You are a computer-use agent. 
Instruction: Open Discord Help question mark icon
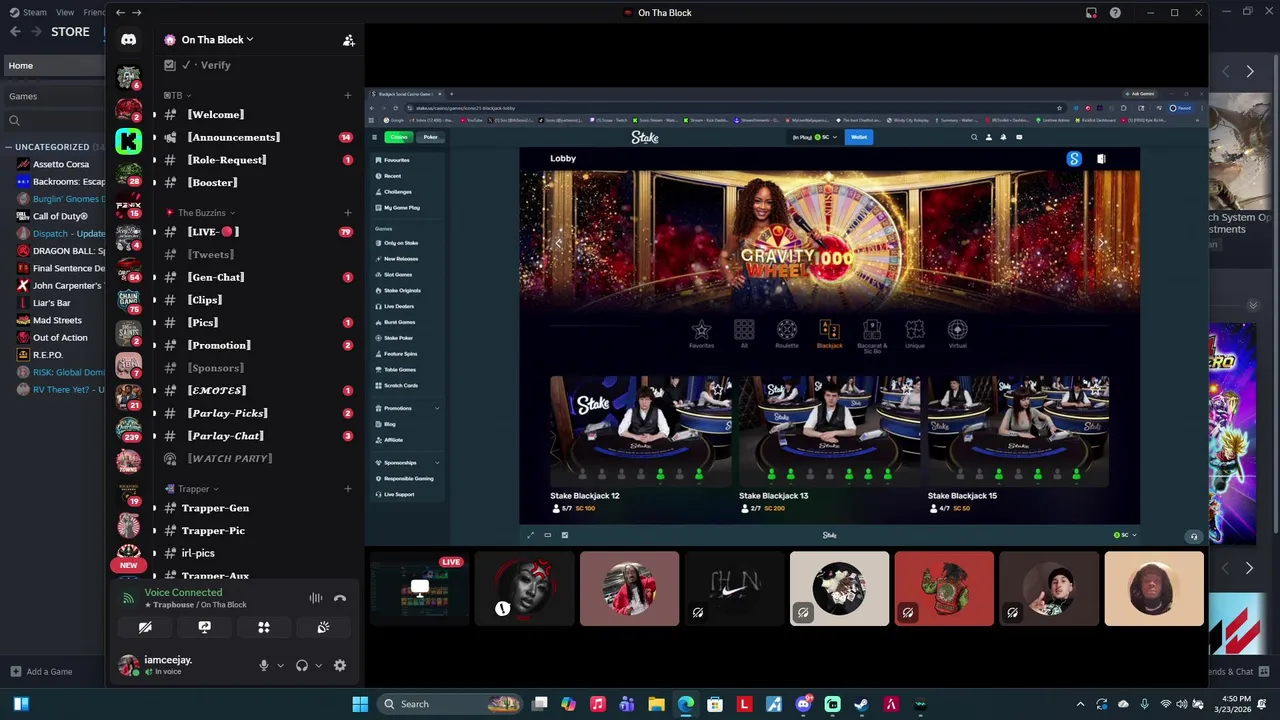coord(1115,13)
